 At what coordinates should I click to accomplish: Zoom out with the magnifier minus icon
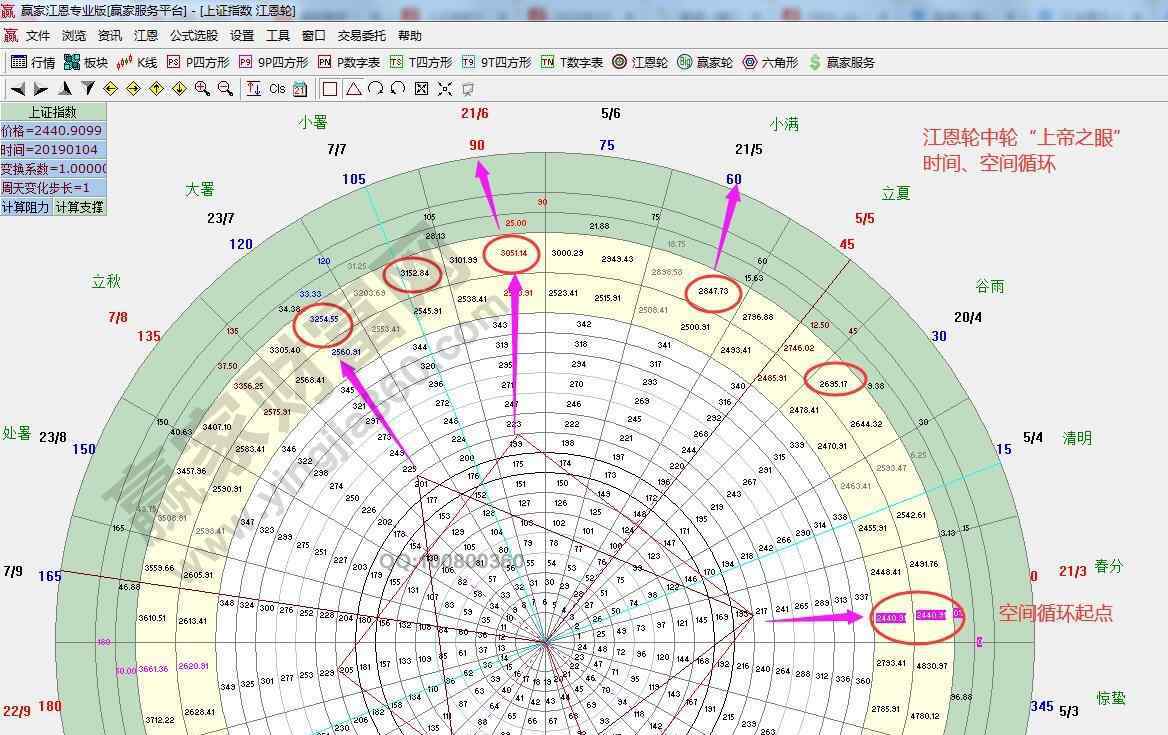coord(225,89)
